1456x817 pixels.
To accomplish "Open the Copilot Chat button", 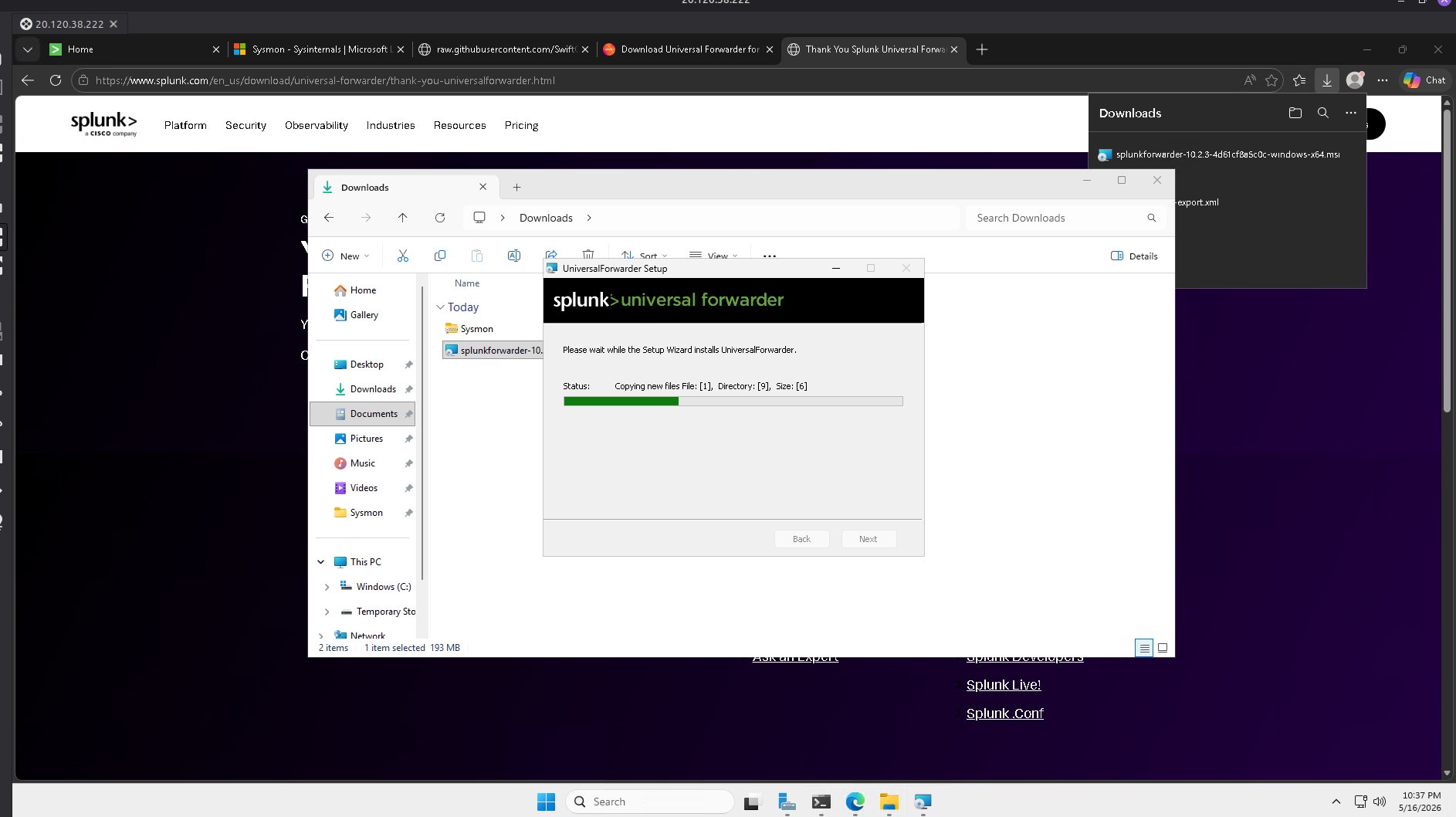I will pyautogui.click(x=1424, y=80).
